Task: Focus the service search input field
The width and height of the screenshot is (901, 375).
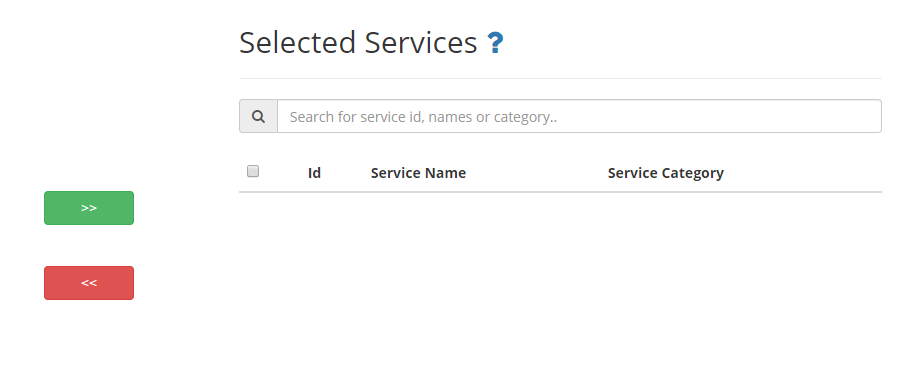Action: 579,117
